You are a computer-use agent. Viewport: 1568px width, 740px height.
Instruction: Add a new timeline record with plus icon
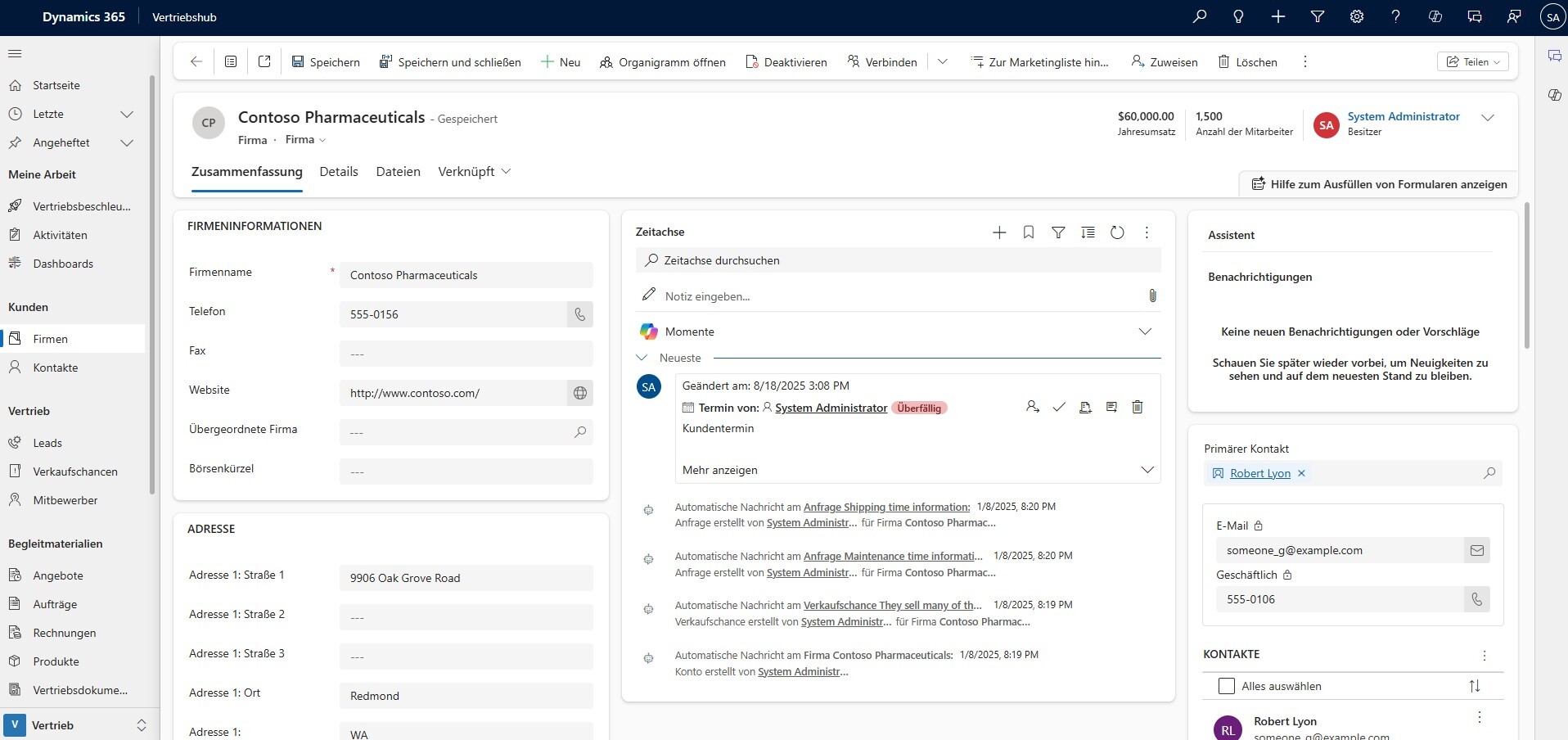click(x=999, y=232)
